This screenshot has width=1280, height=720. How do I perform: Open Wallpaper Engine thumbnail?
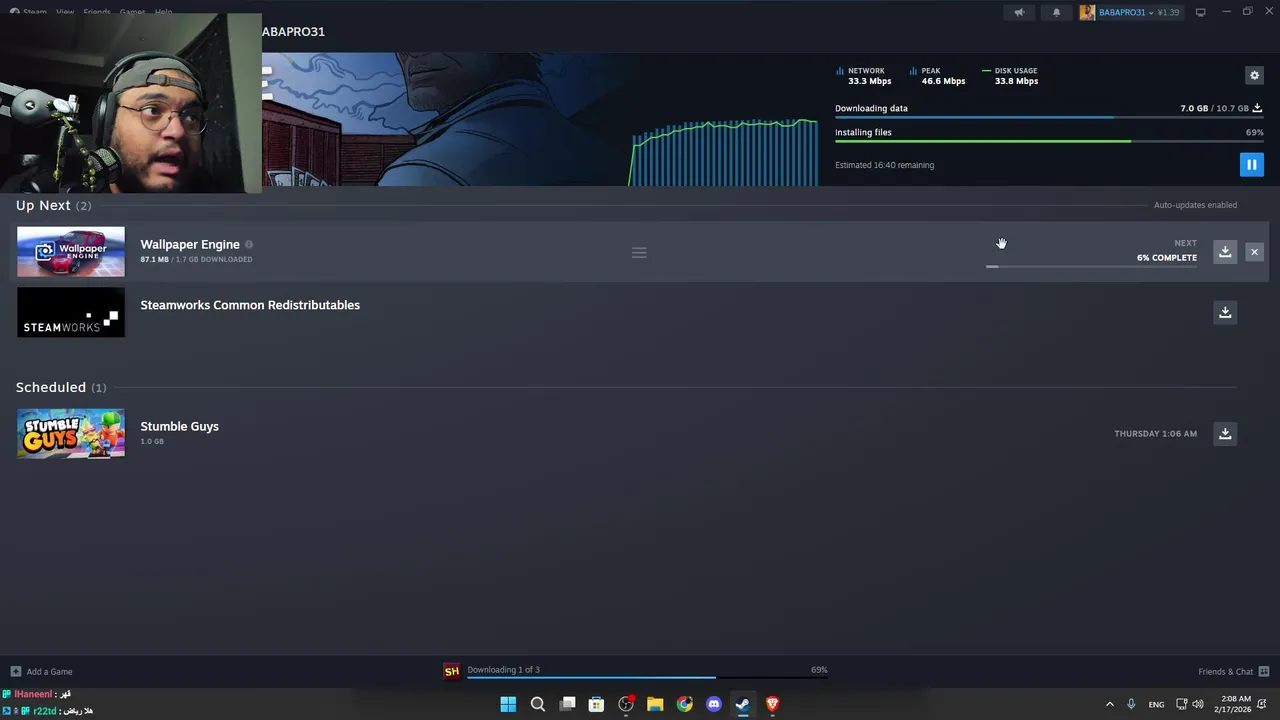point(71,252)
